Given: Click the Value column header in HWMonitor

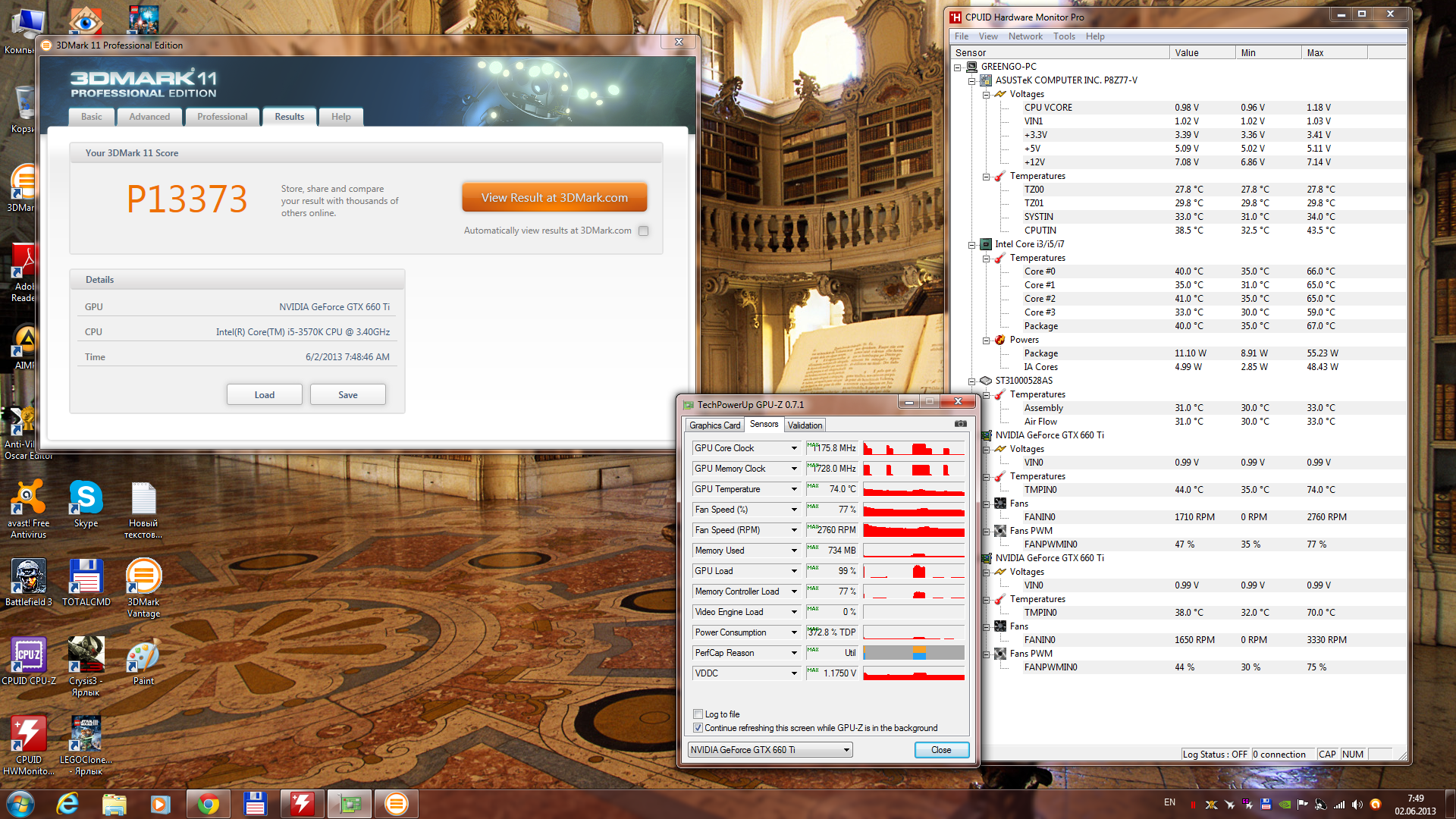Looking at the screenshot, I should click(x=1202, y=52).
